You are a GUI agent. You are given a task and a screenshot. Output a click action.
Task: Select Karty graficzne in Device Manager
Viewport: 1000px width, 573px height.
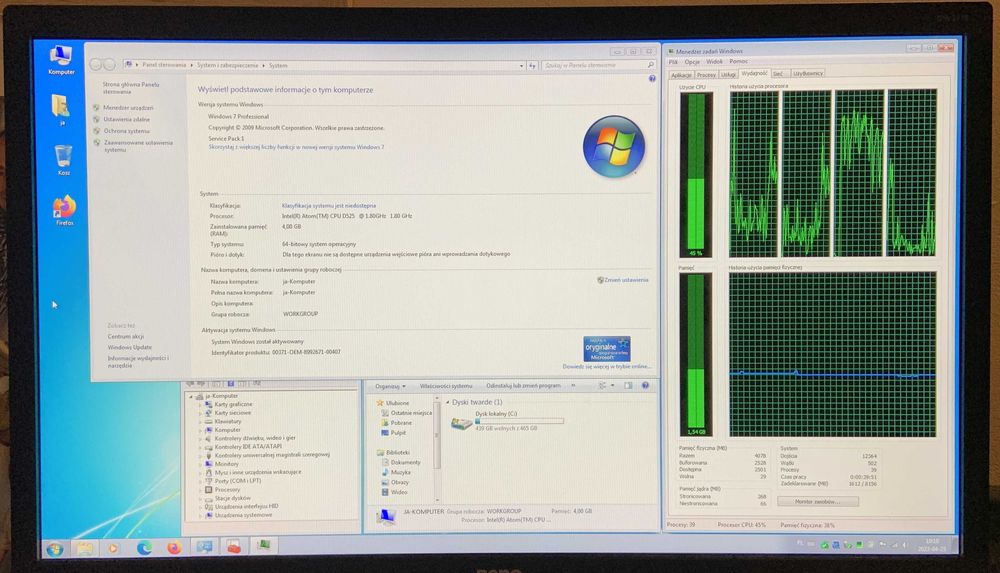pos(233,404)
